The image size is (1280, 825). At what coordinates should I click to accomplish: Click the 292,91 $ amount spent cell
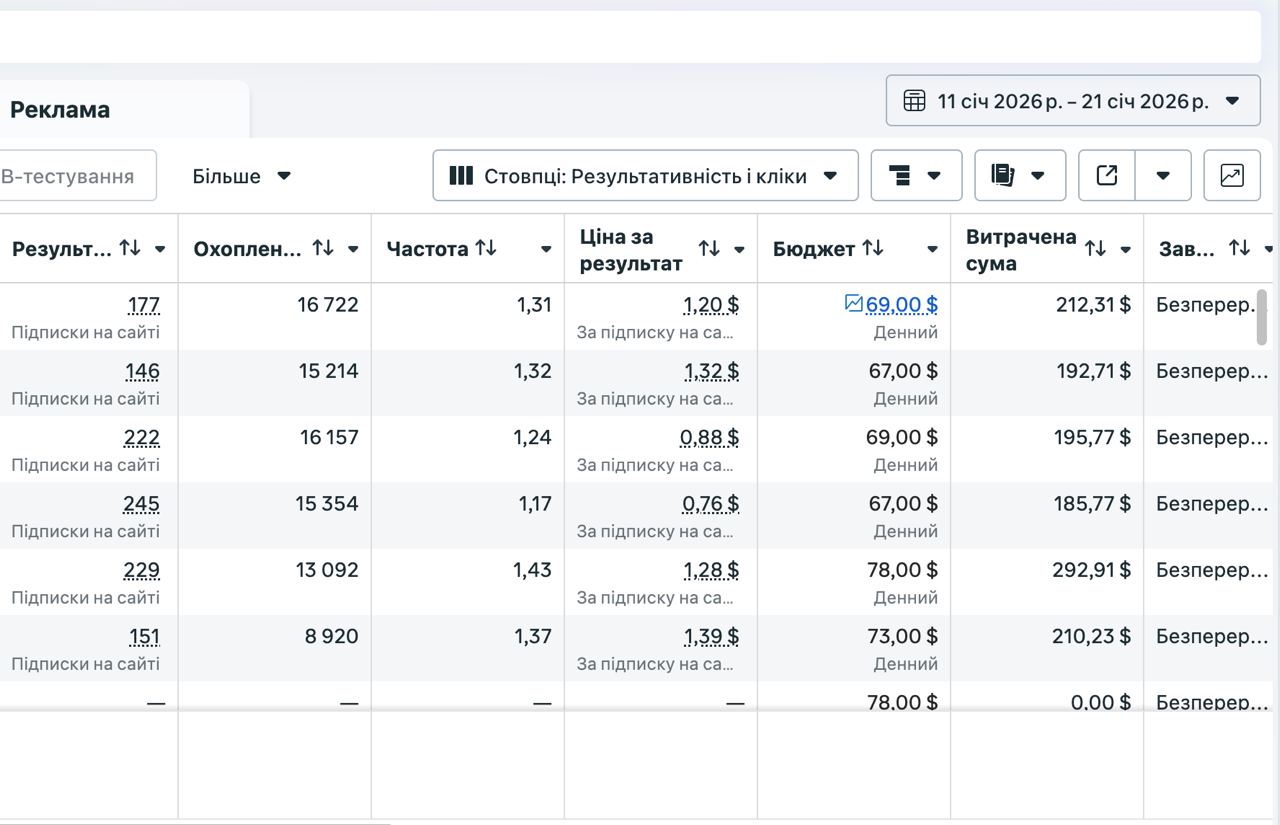[1092, 570]
